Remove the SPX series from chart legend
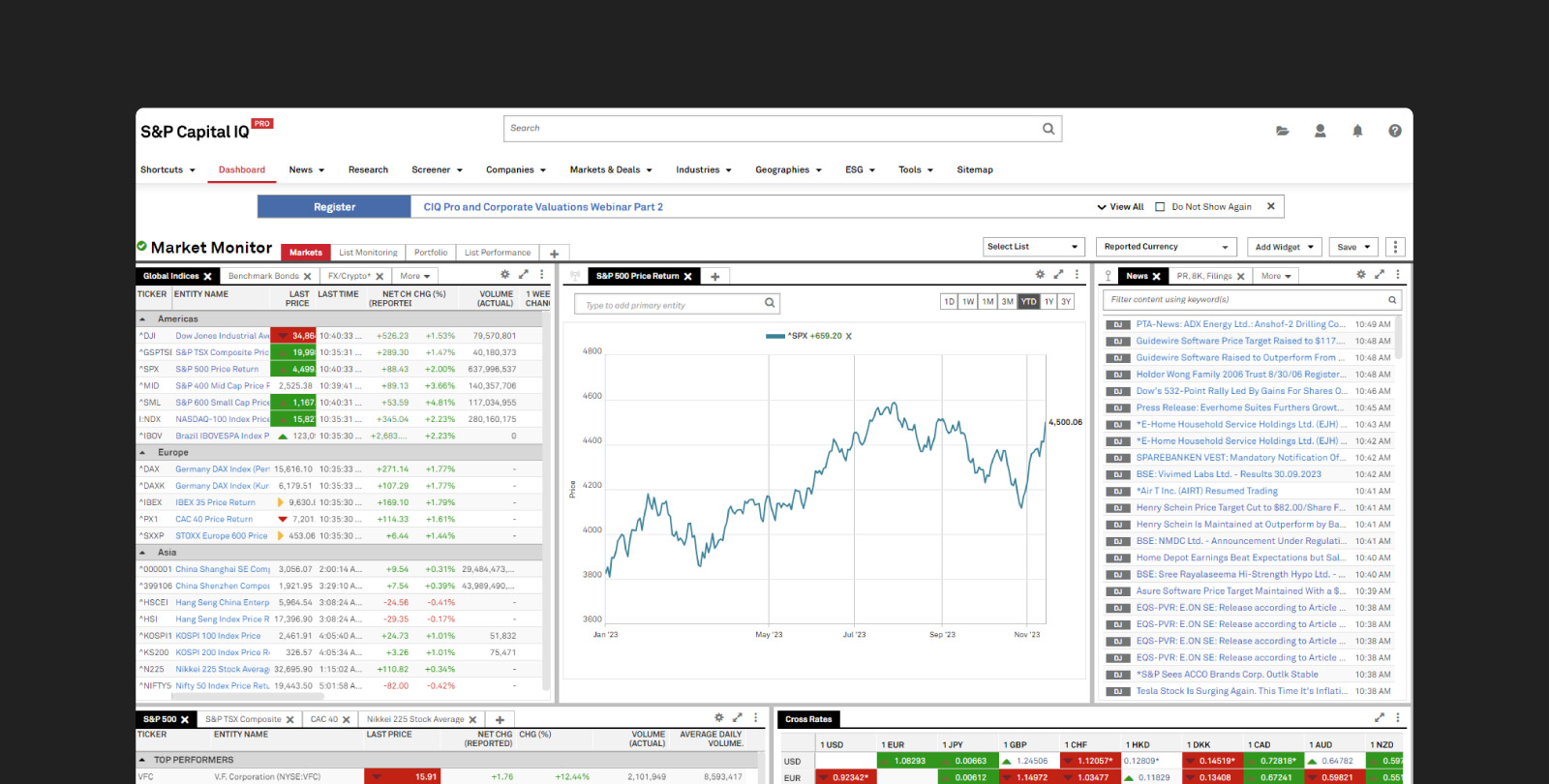Image resolution: width=1549 pixels, height=784 pixels. click(x=849, y=337)
